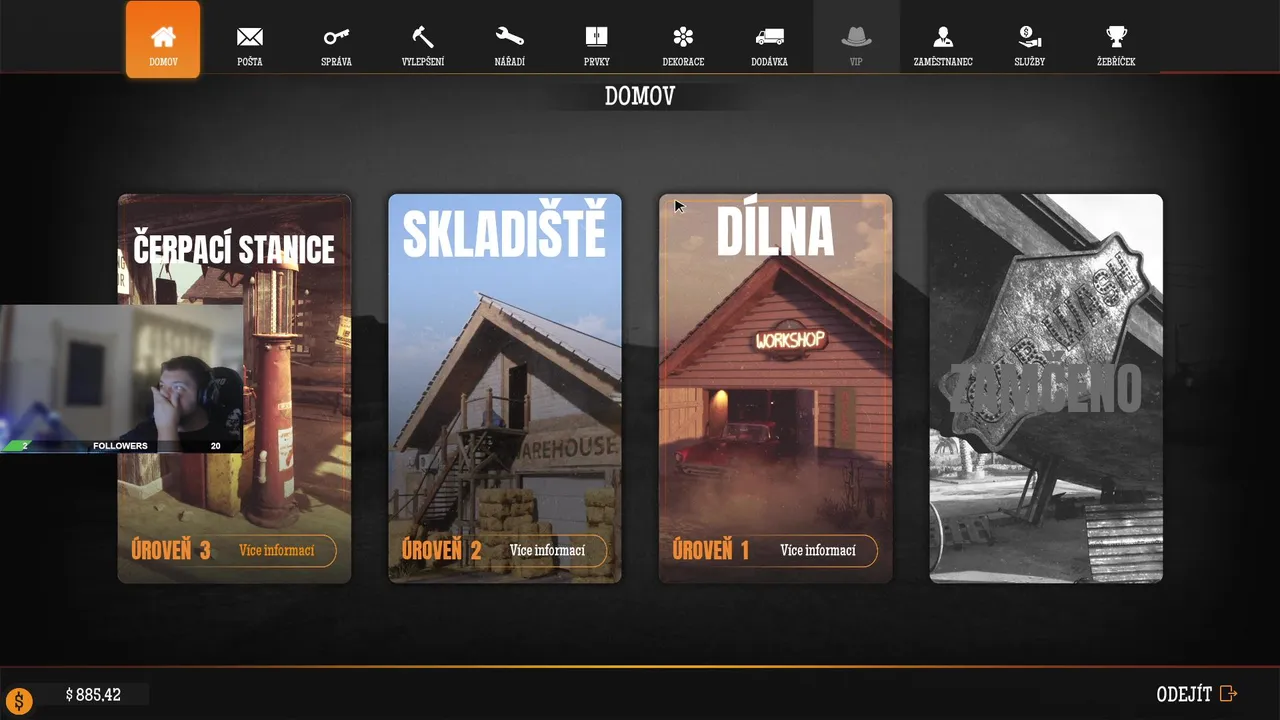Click the DOMOV page heading

point(640,96)
